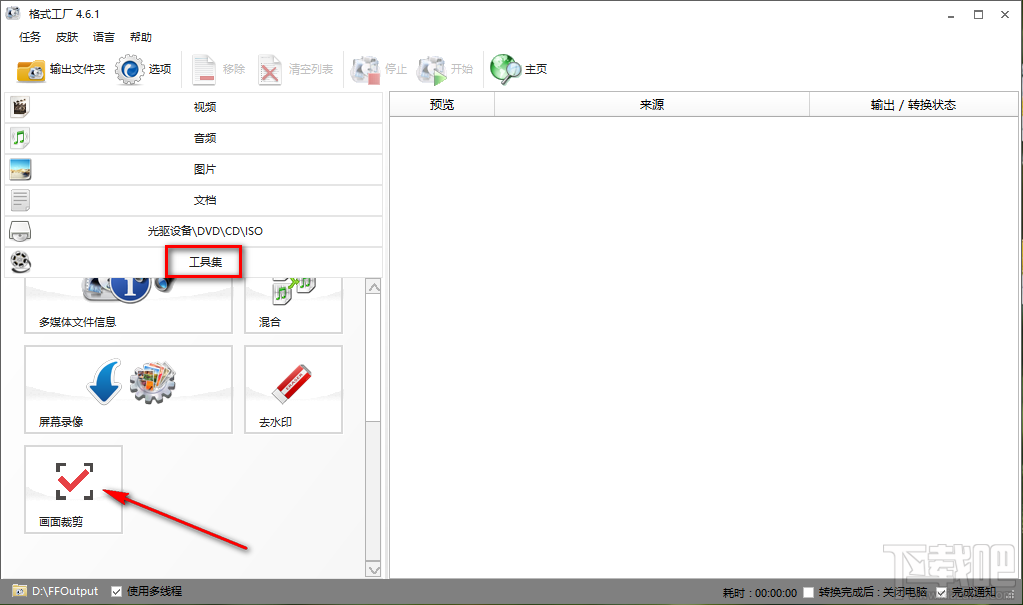Viewport: 1023px width, 605px height.
Task: Click the 清空列表 toolbar icon
Action: 269,70
